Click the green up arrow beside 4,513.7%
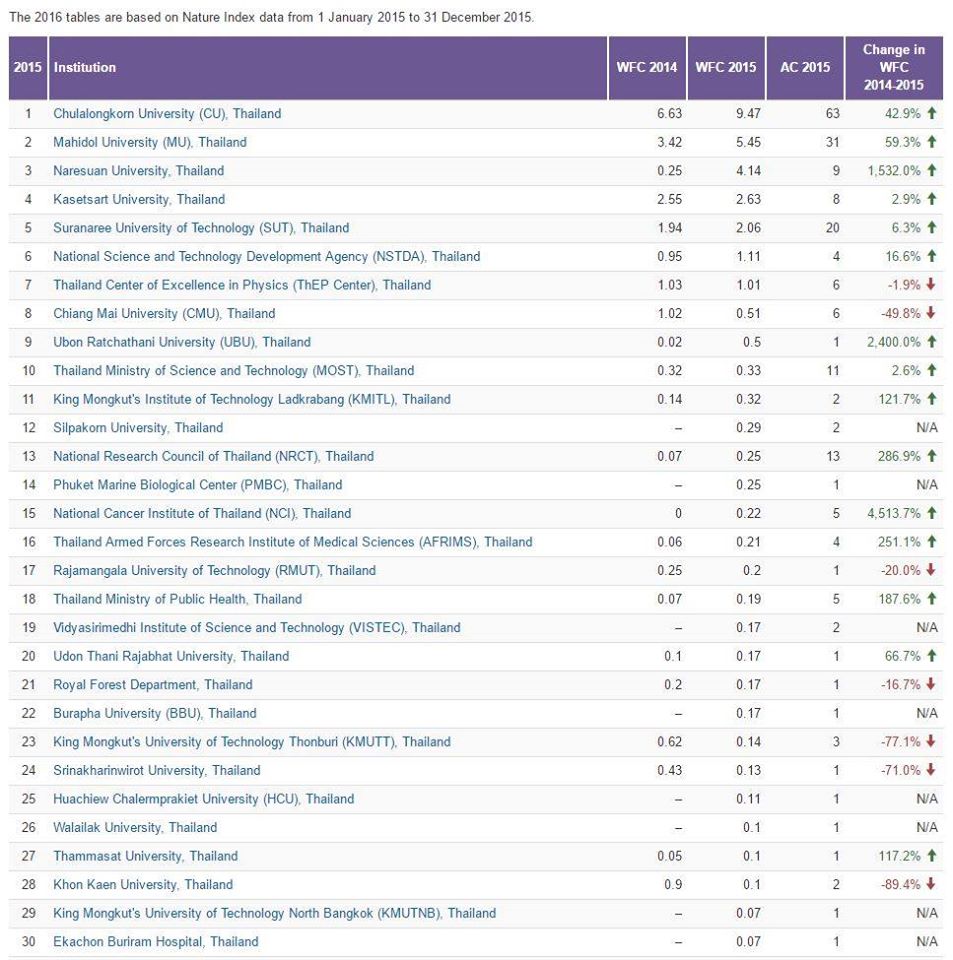 coord(932,513)
